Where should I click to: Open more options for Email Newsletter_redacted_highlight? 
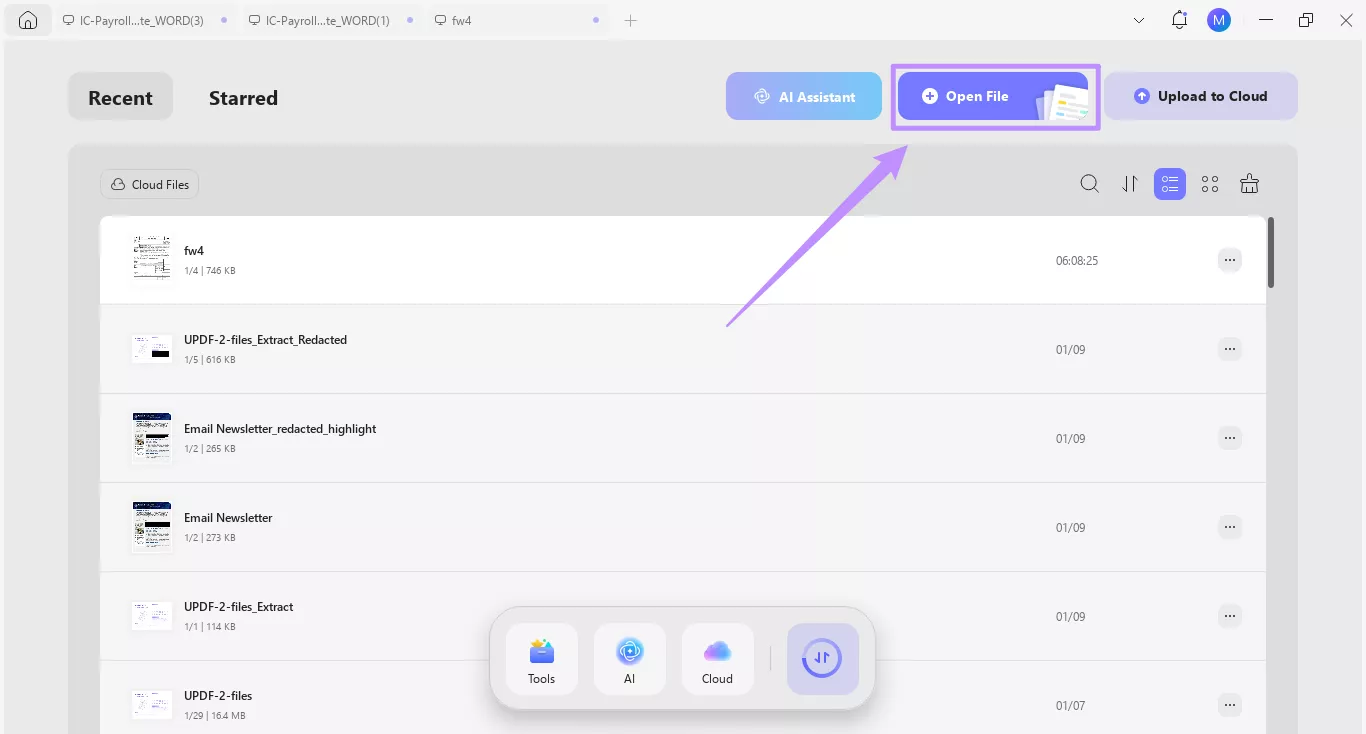tap(1230, 438)
